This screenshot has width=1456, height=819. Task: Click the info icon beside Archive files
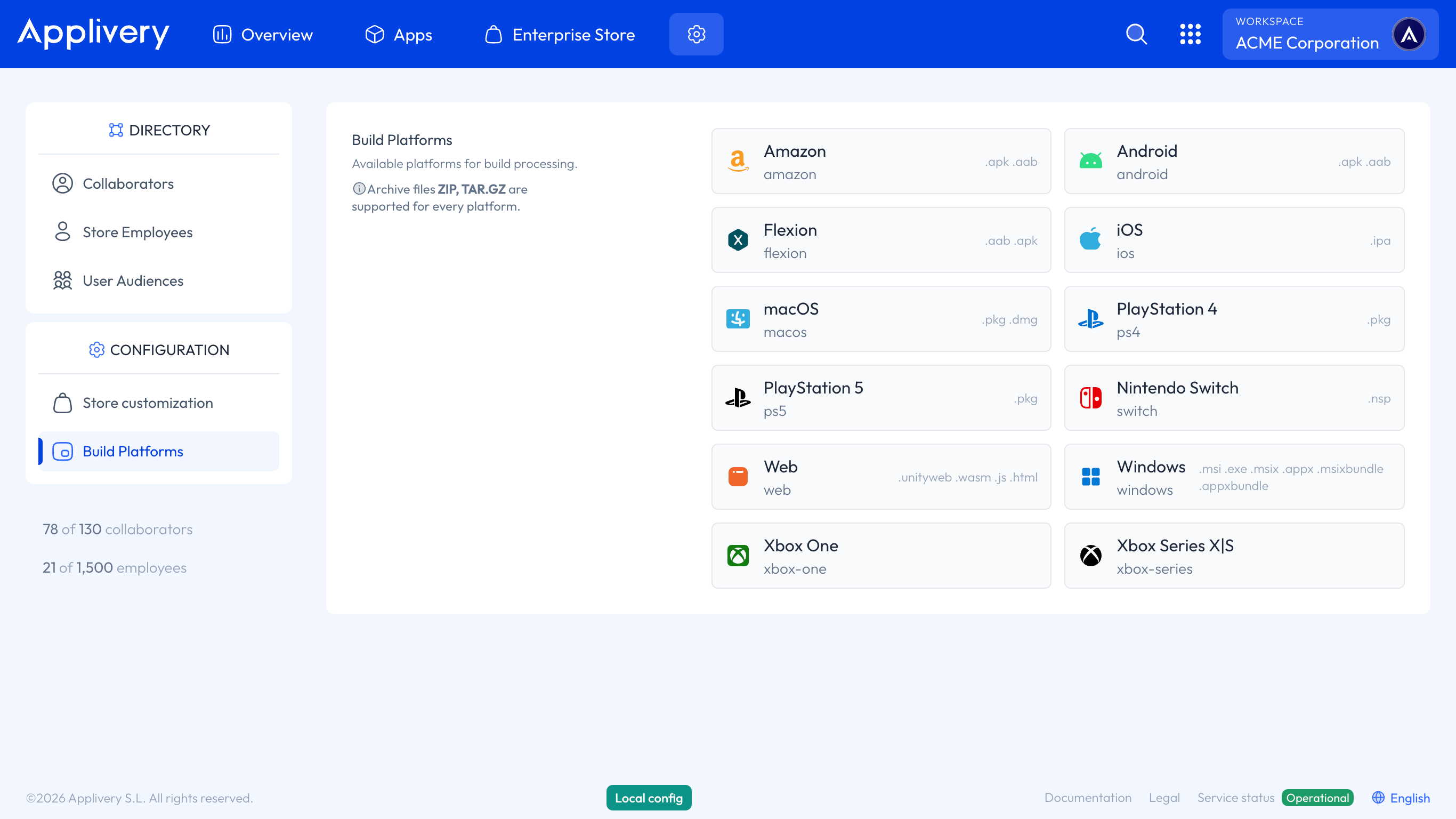[x=359, y=188]
